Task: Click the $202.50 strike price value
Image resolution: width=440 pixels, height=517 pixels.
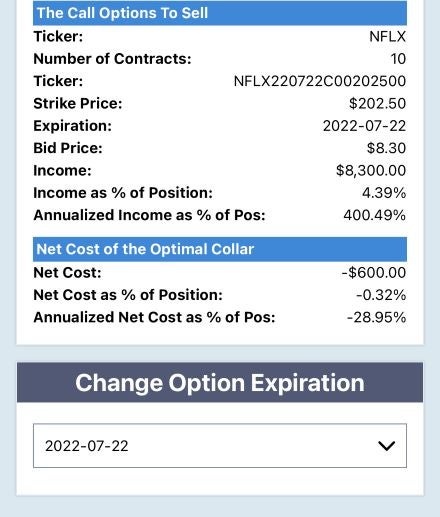Action: pos(377,103)
